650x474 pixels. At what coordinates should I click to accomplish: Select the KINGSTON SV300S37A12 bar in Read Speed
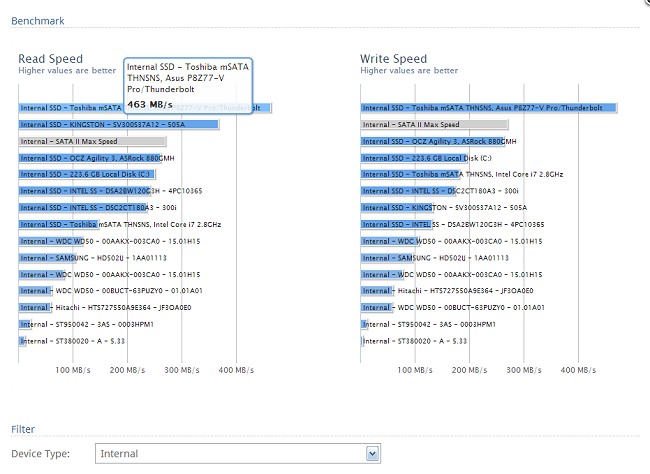[118, 124]
